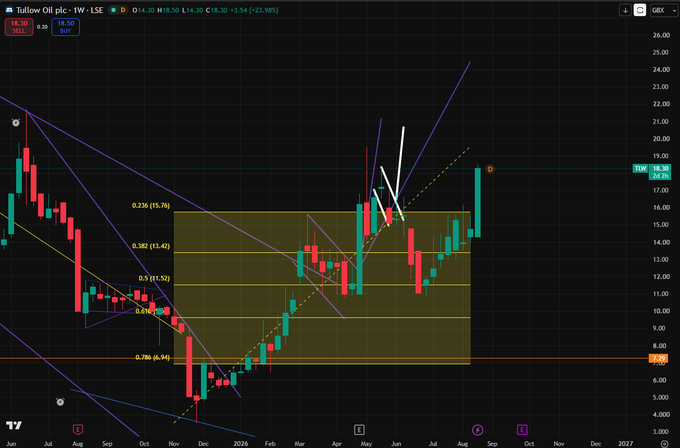Click the 10.00 price scale label

tap(661, 311)
